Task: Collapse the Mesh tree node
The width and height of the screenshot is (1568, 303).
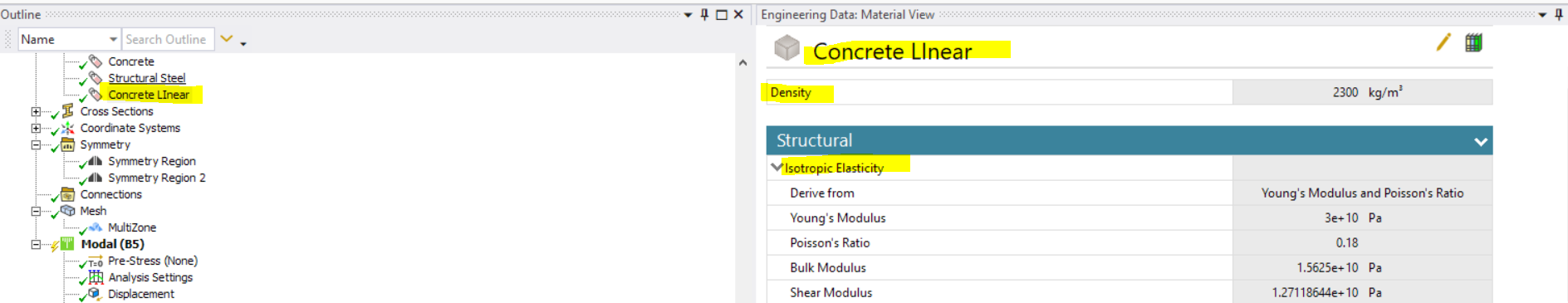Action: 36,211
